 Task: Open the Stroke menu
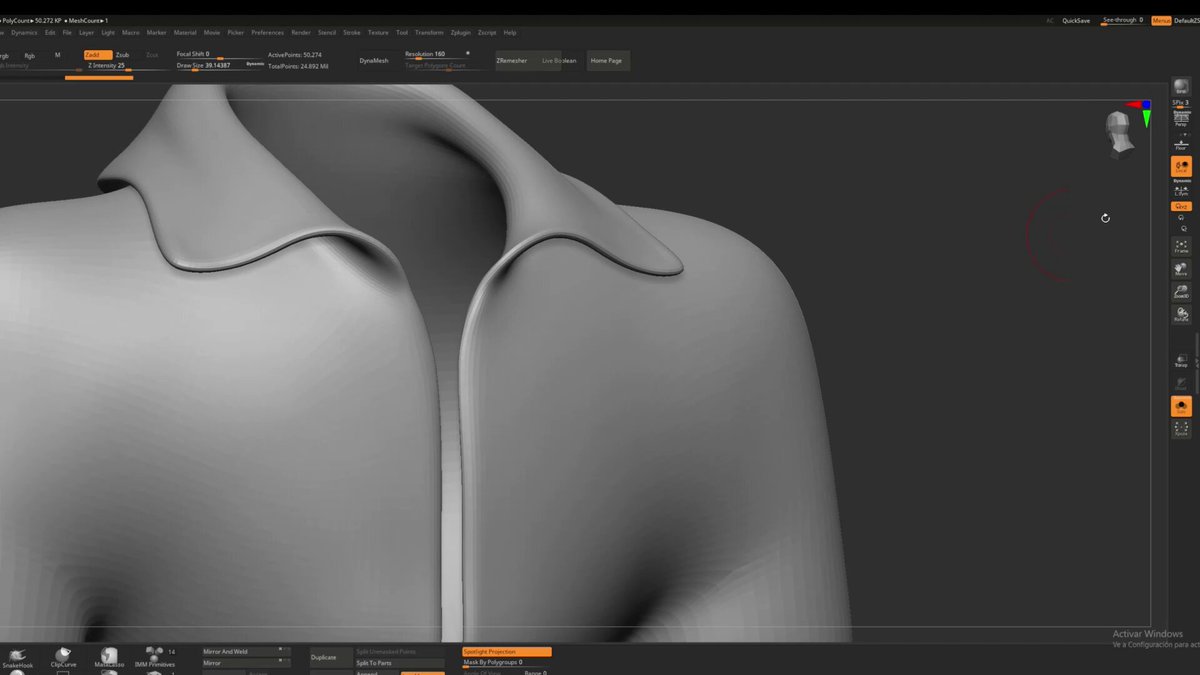point(352,33)
